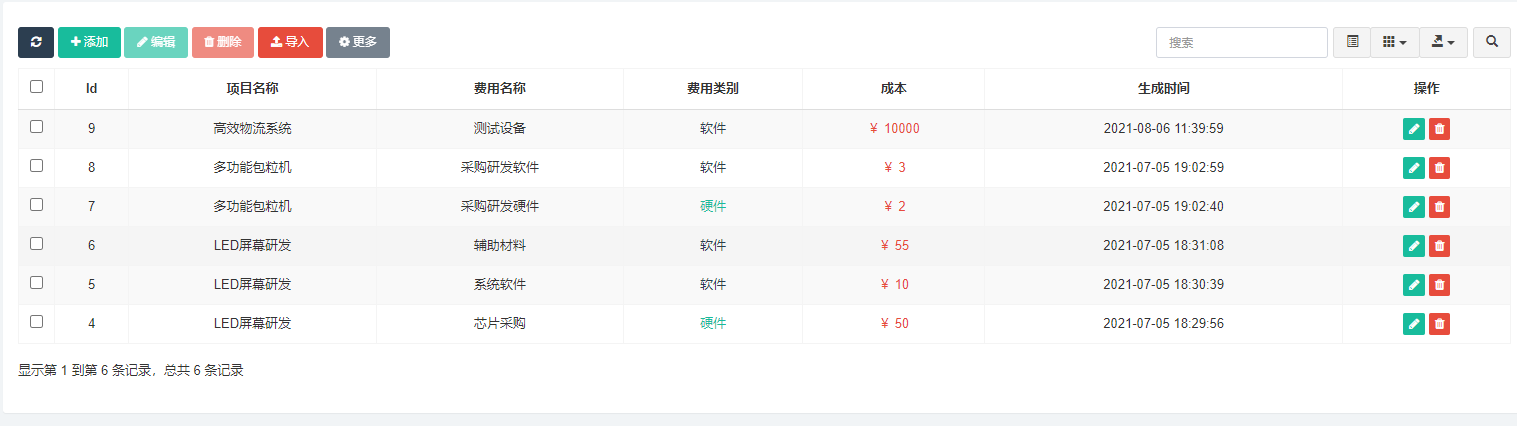Click the 芯片采购 cell

click(x=499, y=323)
